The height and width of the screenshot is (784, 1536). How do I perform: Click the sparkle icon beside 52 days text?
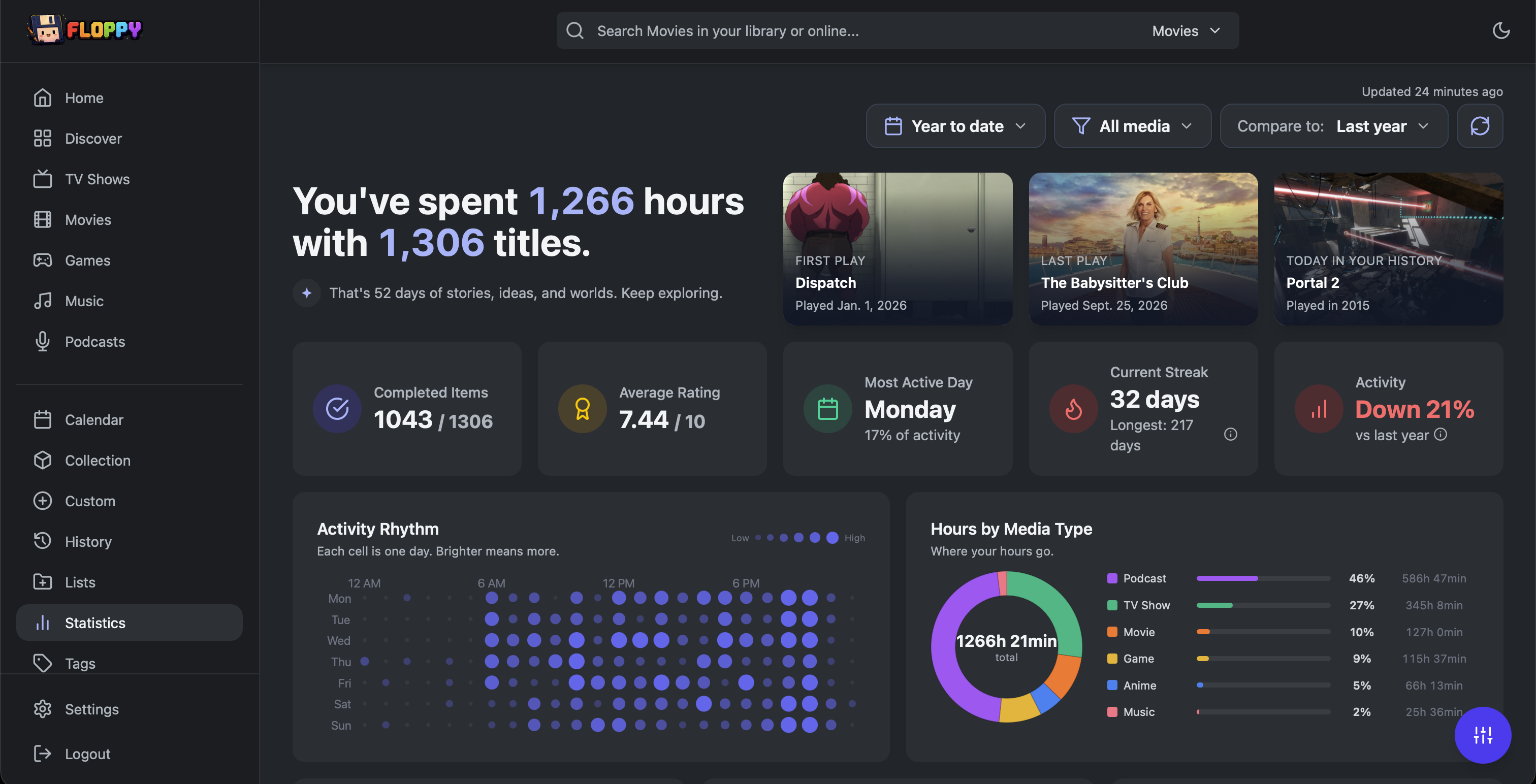(306, 293)
